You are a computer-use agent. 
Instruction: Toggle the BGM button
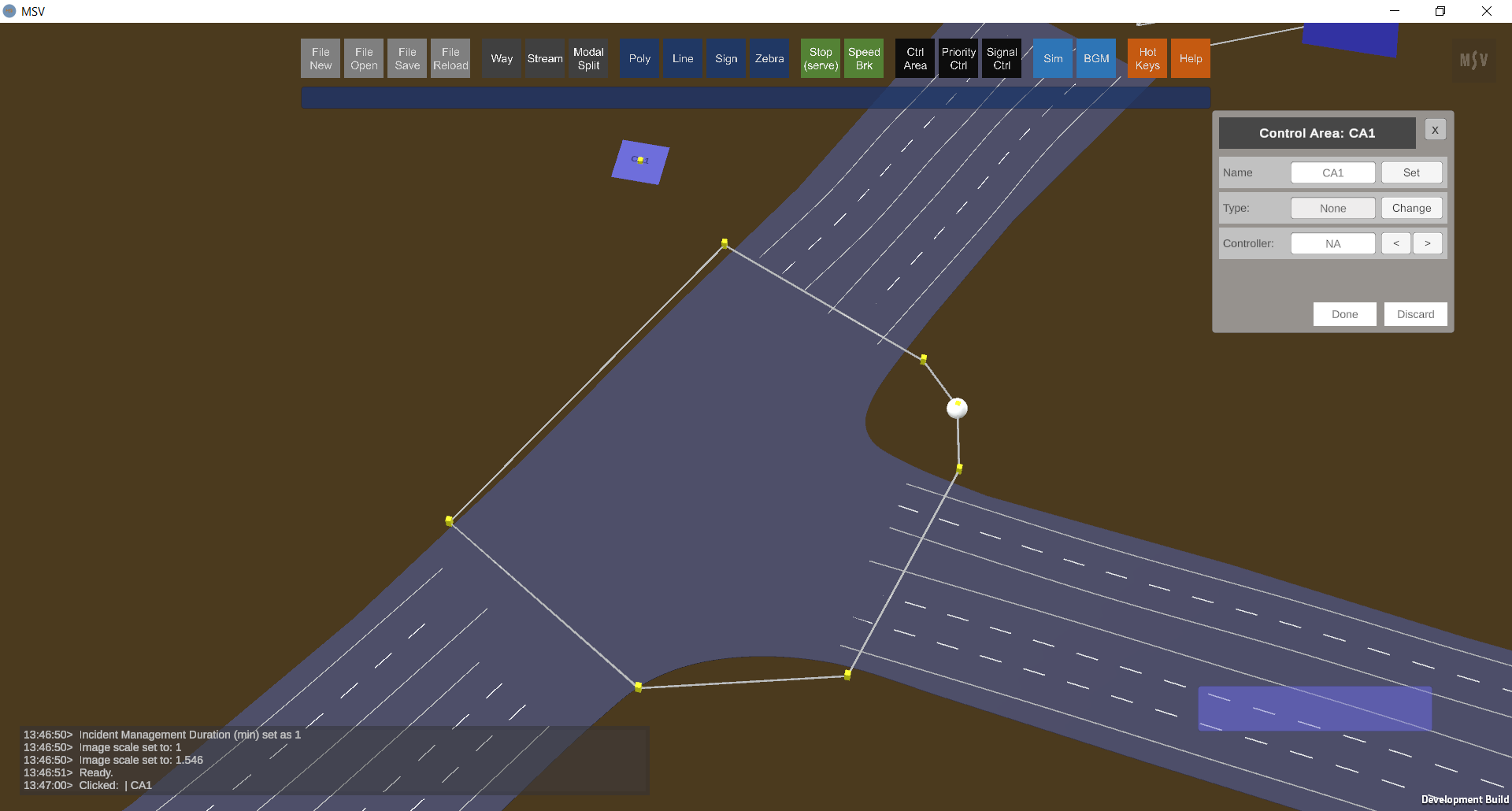pyautogui.click(x=1096, y=58)
